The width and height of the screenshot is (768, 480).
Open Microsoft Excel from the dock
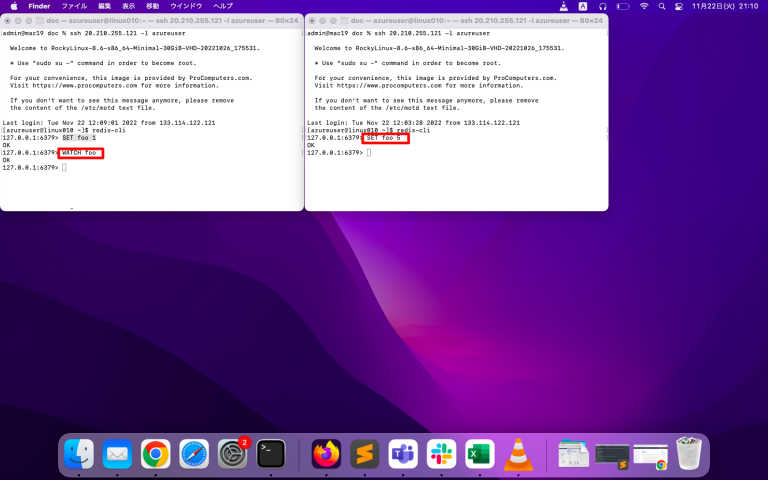[480, 455]
